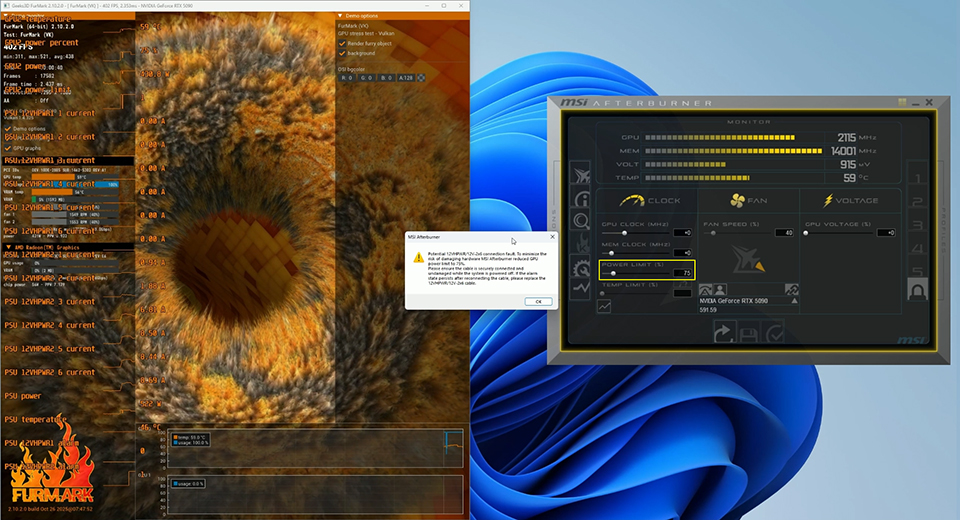Viewport: 960px width, 520px height.
Task: Toggle the profile lock padlock icon
Action: [916, 290]
